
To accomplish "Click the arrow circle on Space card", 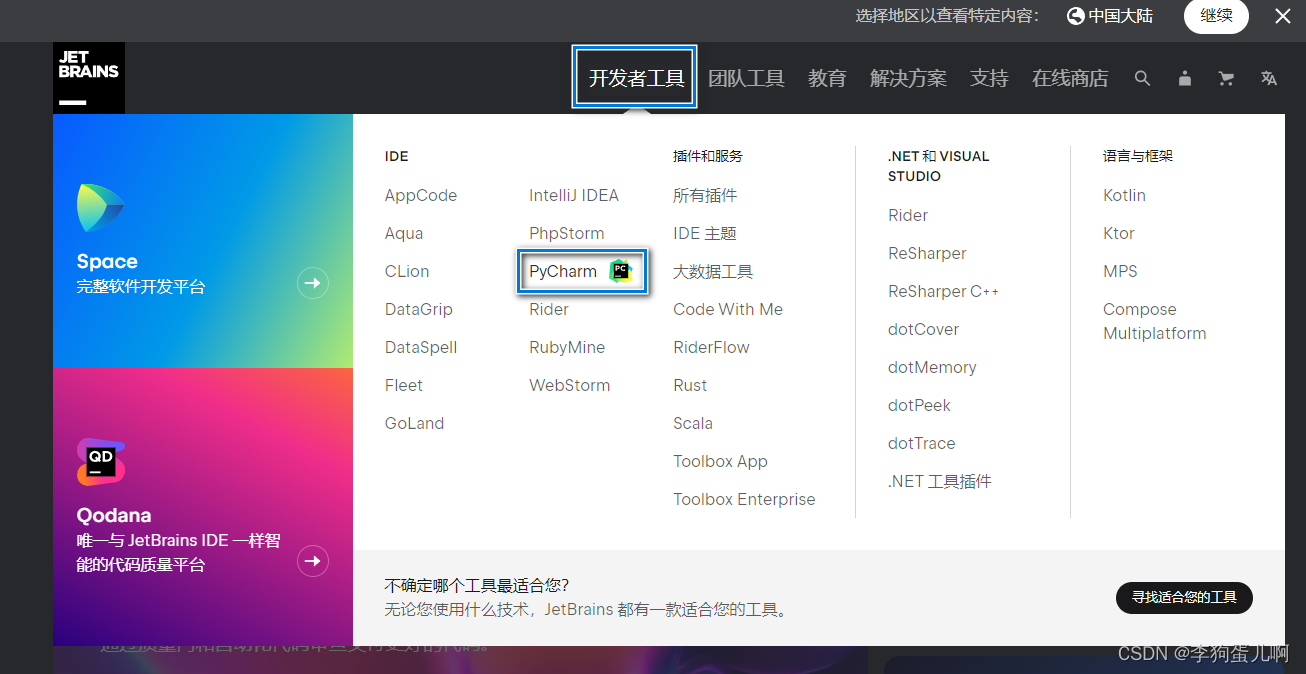I will coord(313,284).
